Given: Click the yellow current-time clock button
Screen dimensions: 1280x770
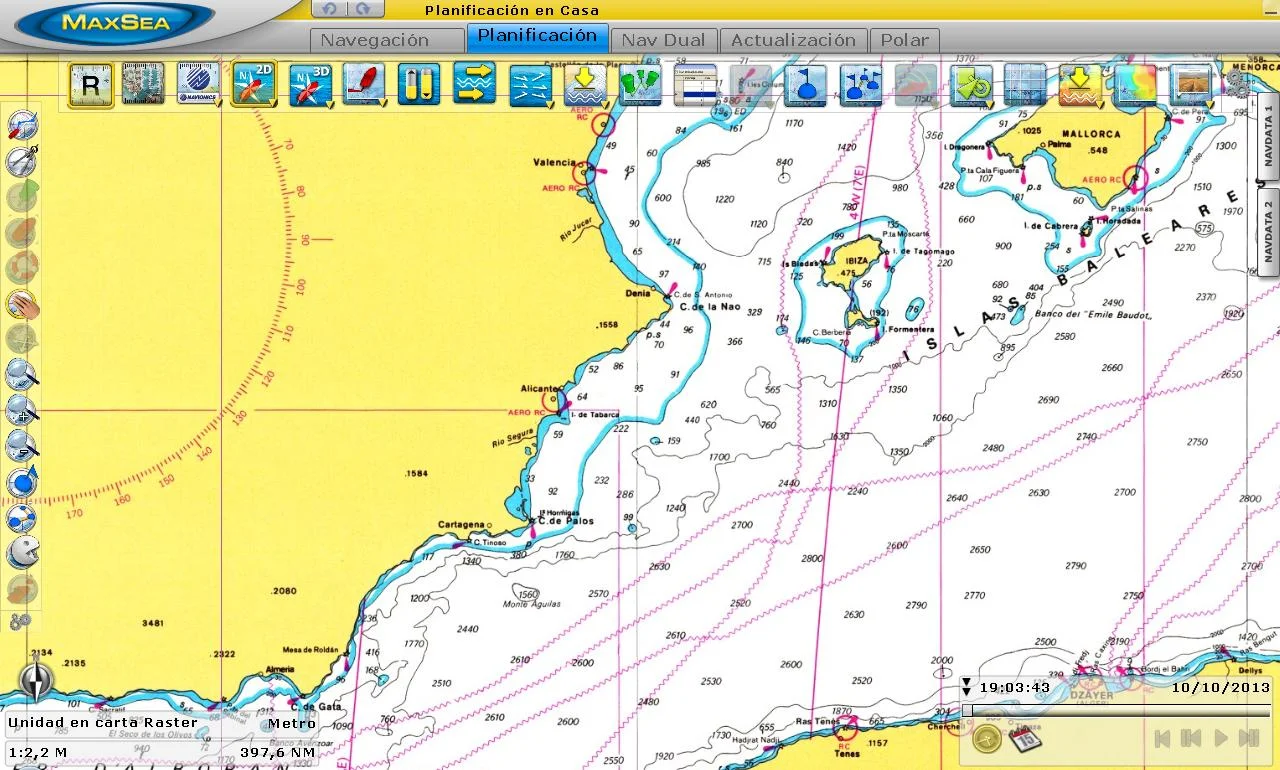Looking at the screenshot, I should [x=986, y=739].
